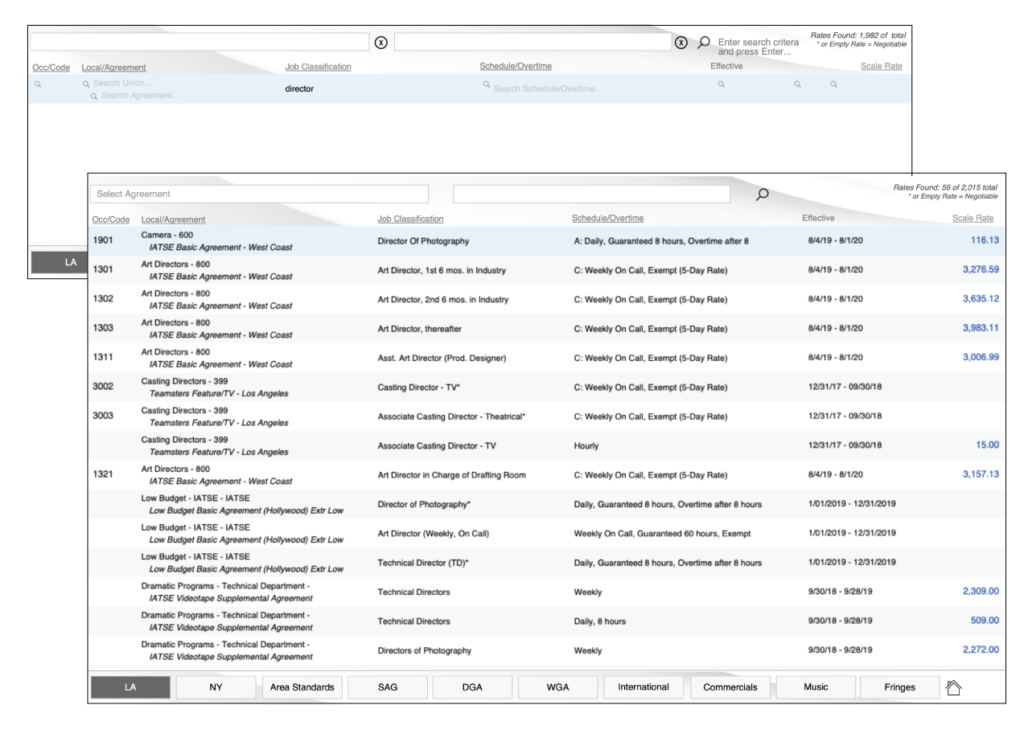
Task: Click the search magnifier in back window header
Action: (x=703, y=42)
